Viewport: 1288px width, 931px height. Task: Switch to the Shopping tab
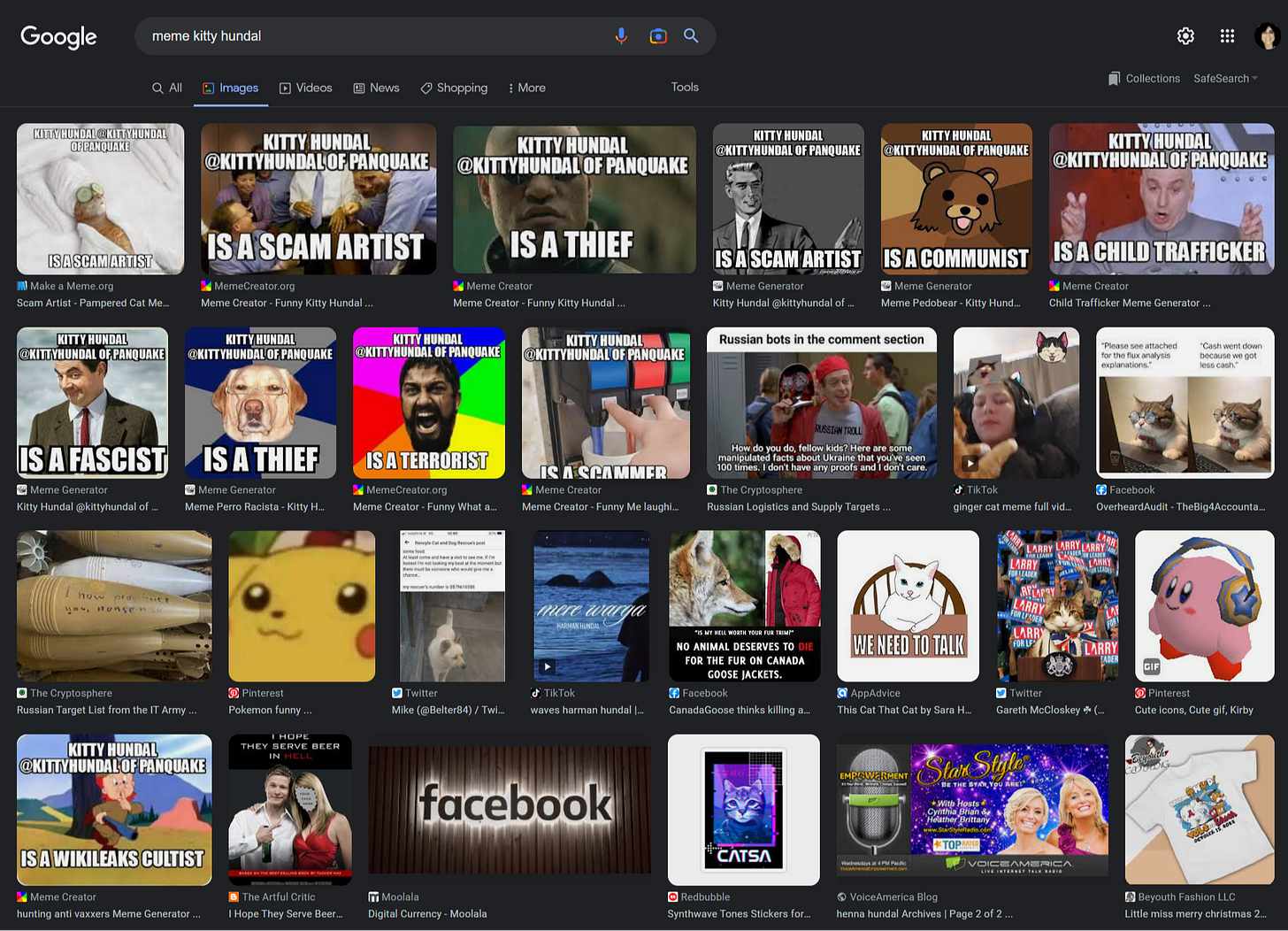coord(454,88)
